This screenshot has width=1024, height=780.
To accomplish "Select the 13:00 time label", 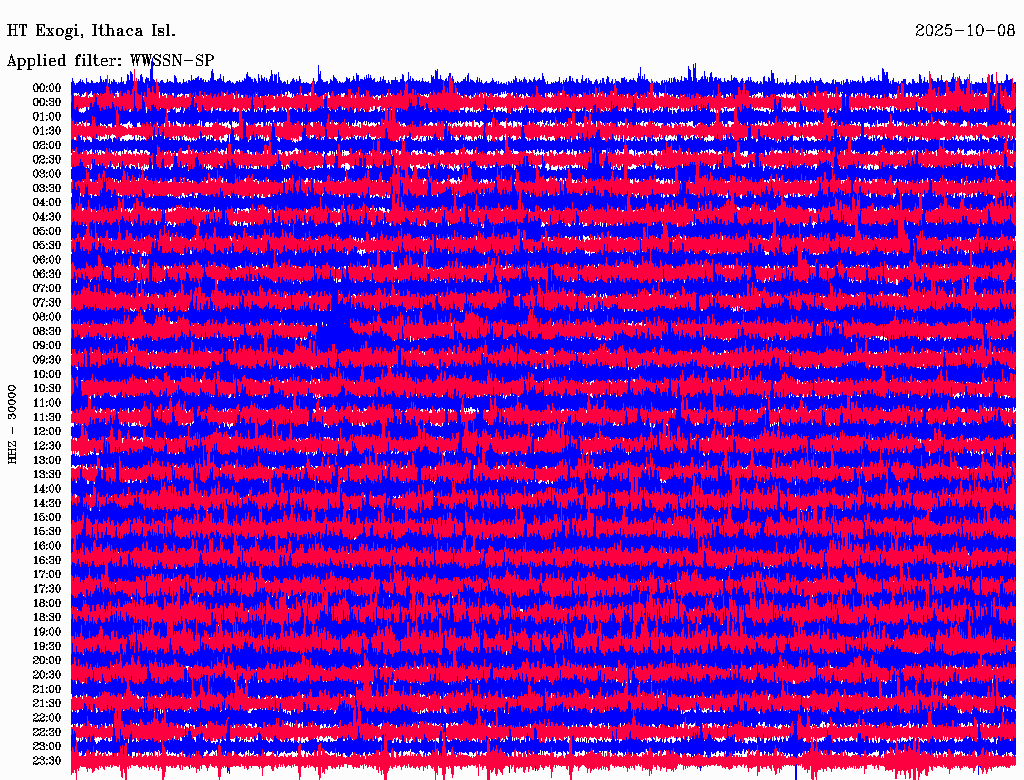I will click(x=47, y=460).
